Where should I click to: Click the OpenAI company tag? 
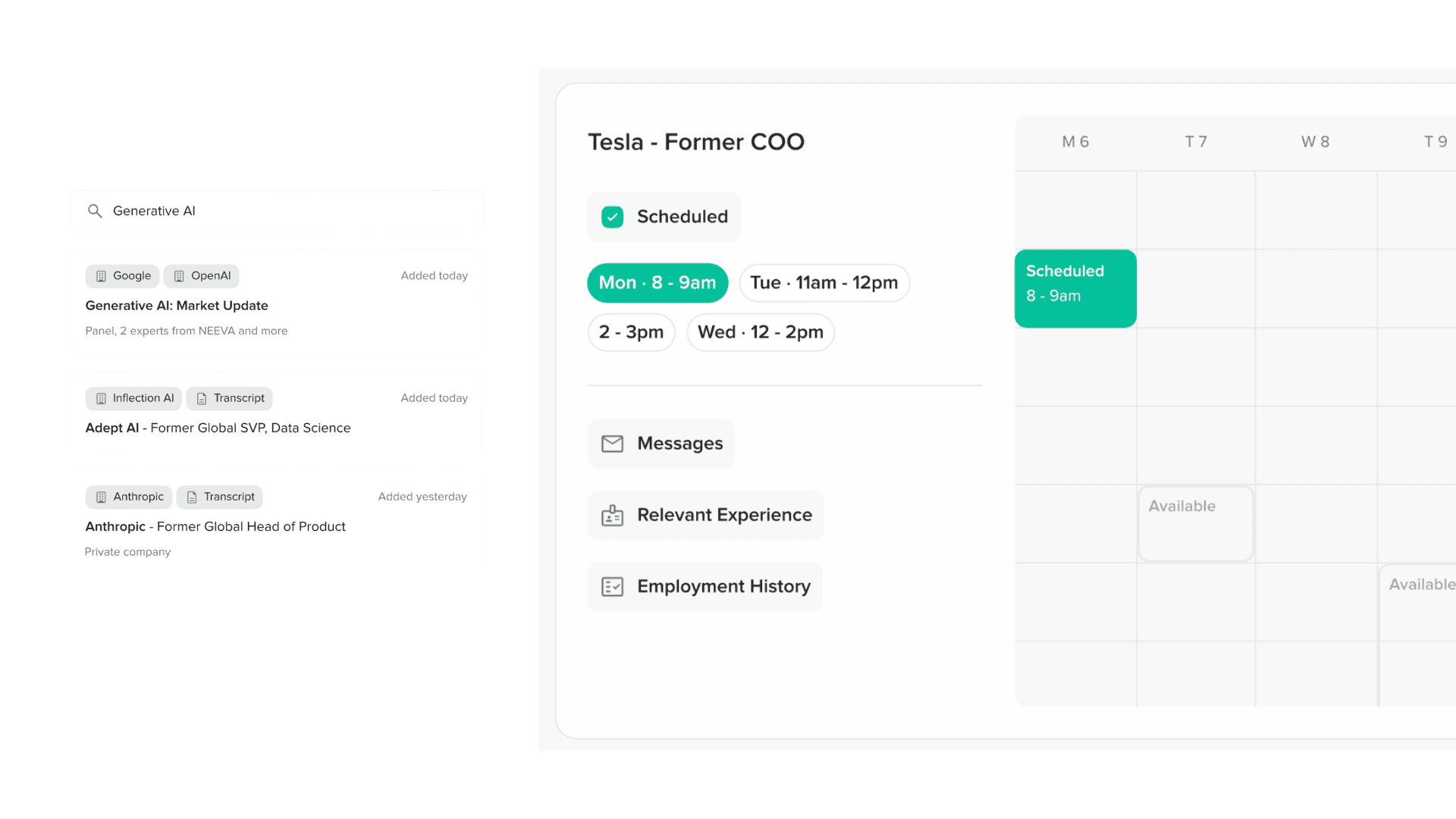pyautogui.click(x=201, y=276)
